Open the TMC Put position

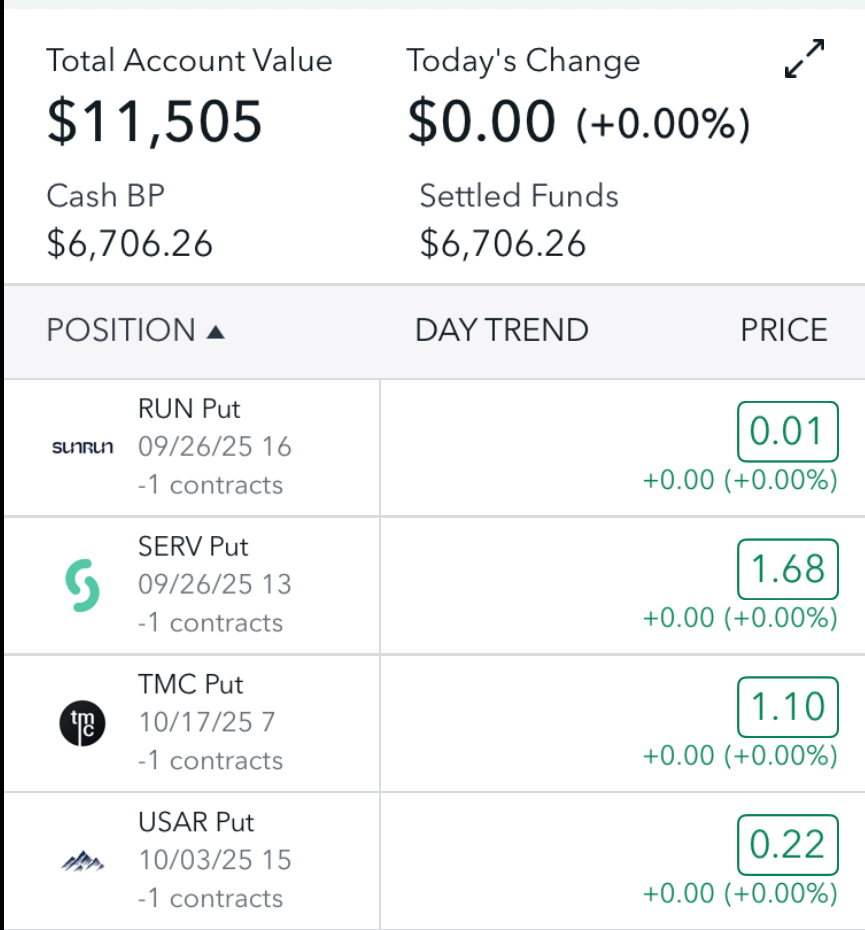(x=190, y=685)
